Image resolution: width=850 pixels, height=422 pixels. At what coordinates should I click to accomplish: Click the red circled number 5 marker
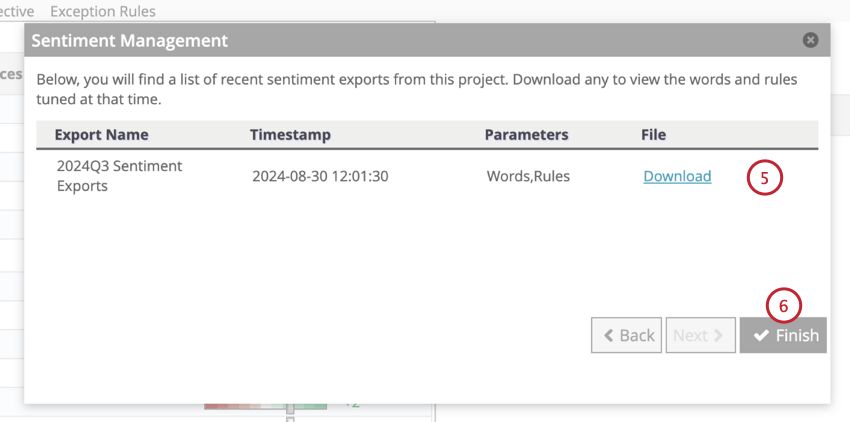click(x=764, y=178)
